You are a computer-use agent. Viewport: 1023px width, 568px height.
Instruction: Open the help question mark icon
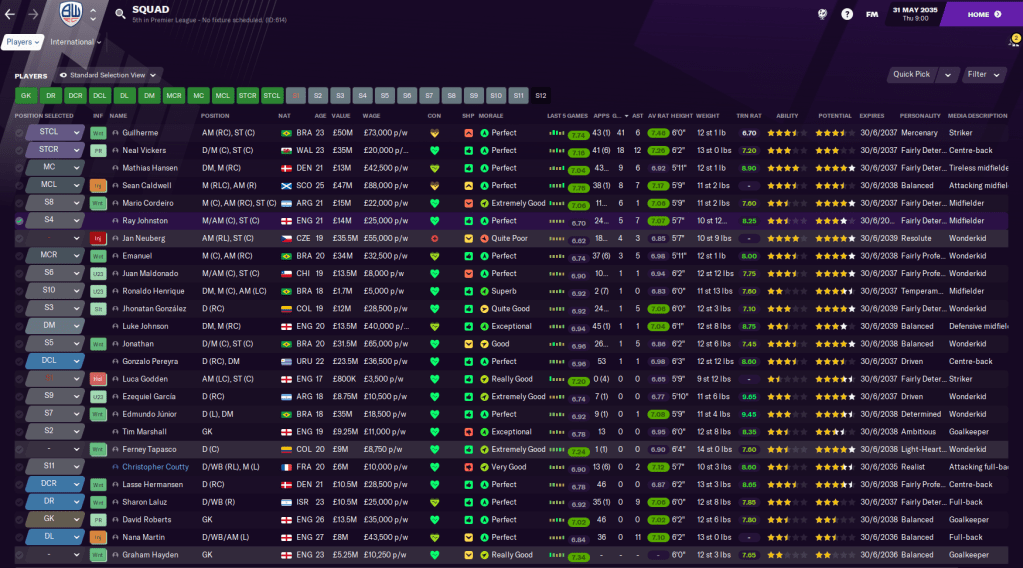pyautogui.click(x=847, y=14)
